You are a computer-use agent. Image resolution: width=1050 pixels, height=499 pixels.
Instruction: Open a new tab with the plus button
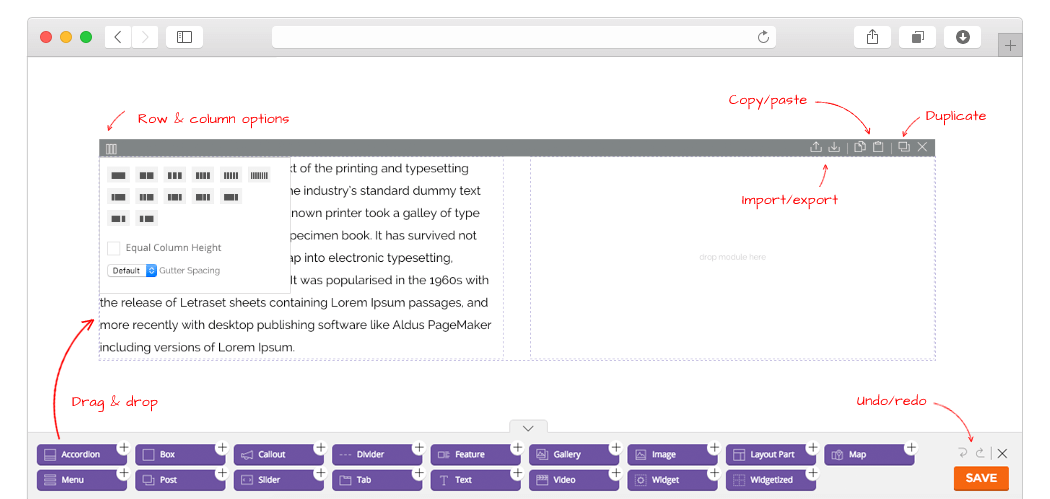1010,46
